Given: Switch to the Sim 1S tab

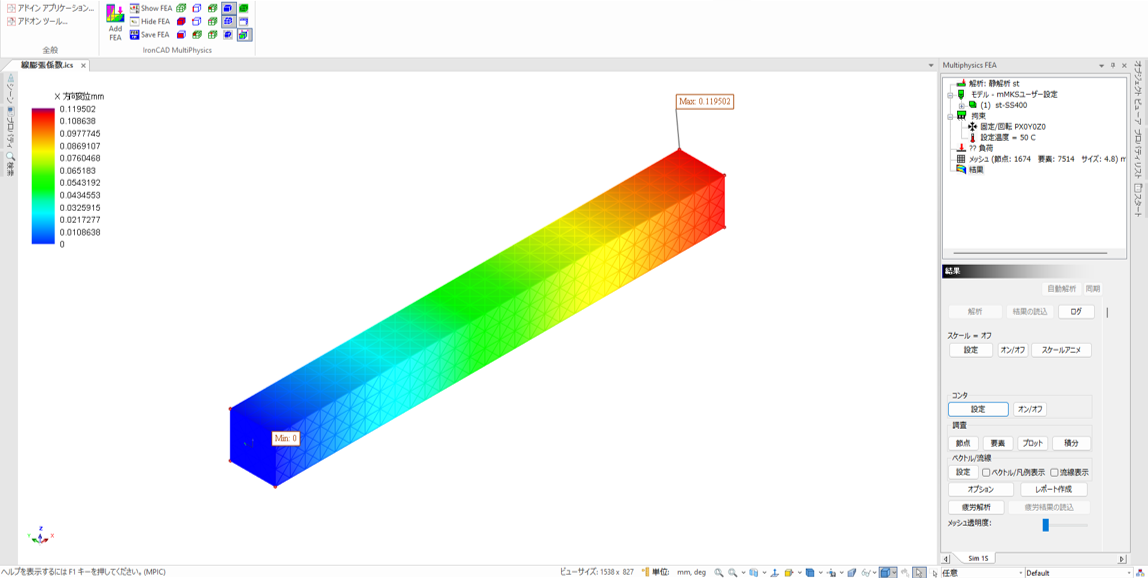Looking at the screenshot, I should click(x=977, y=559).
